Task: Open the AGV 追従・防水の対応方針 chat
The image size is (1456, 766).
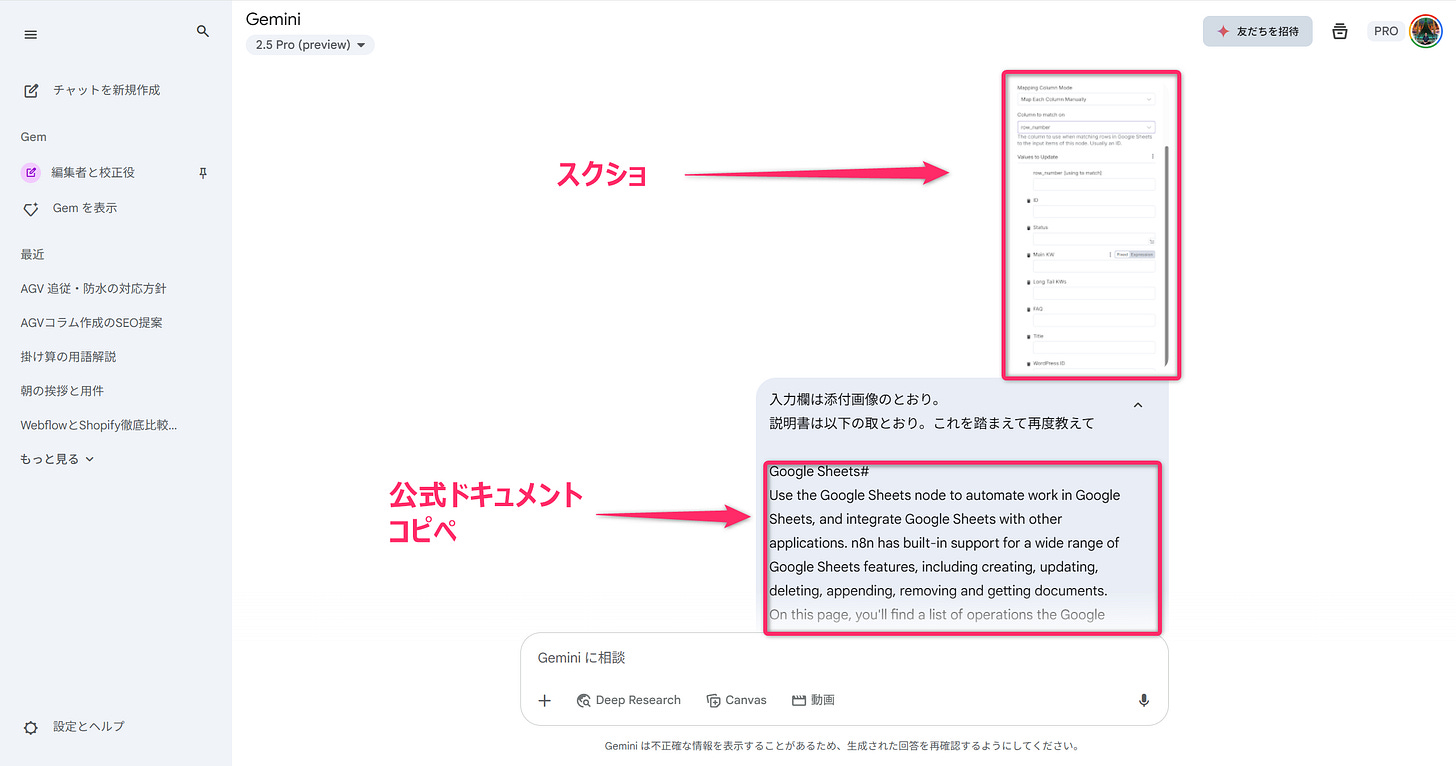Action: click(x=94, y=289)
